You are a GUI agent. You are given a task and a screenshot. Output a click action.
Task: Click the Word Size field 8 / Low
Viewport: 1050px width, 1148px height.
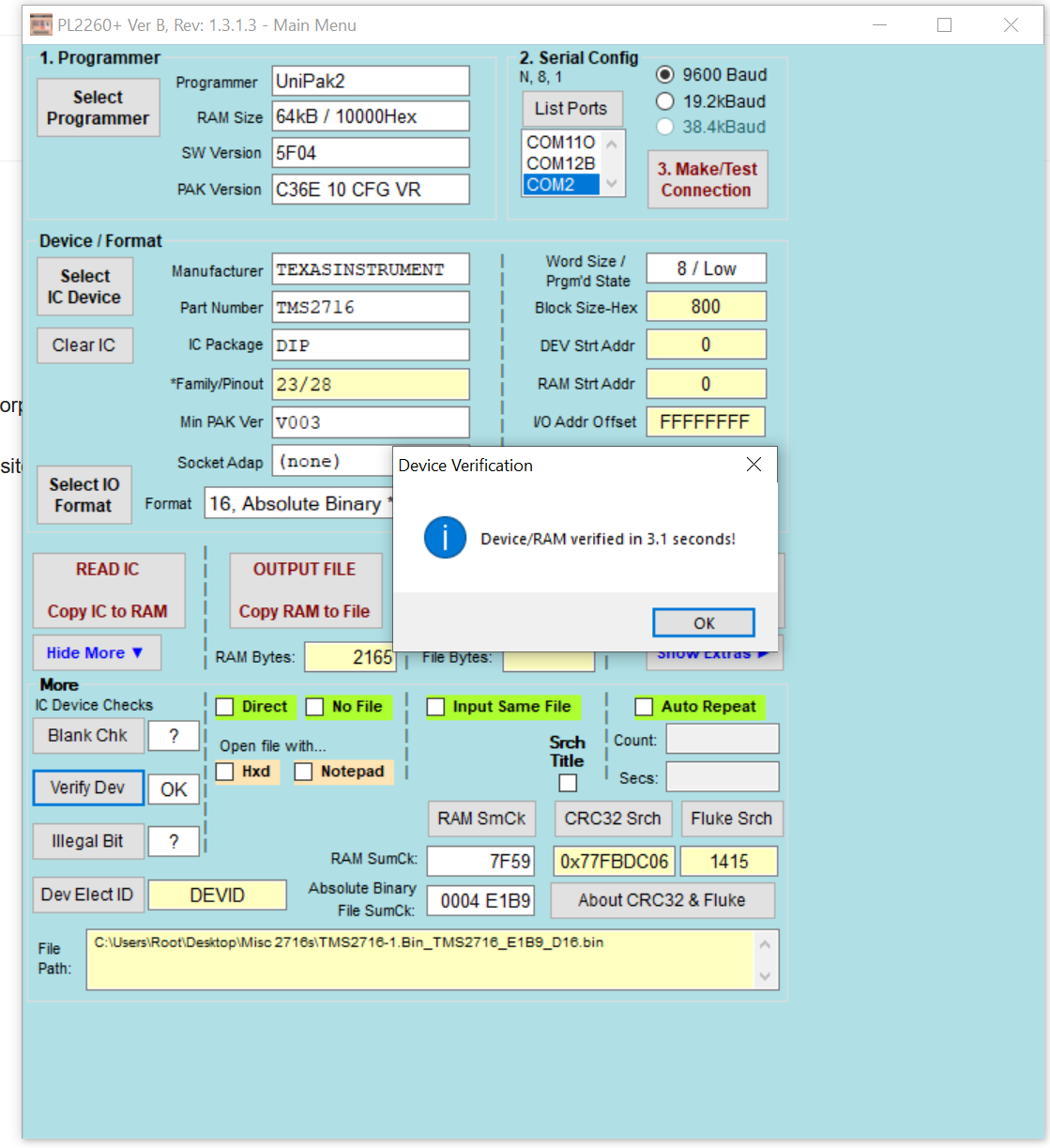point(707,268)
